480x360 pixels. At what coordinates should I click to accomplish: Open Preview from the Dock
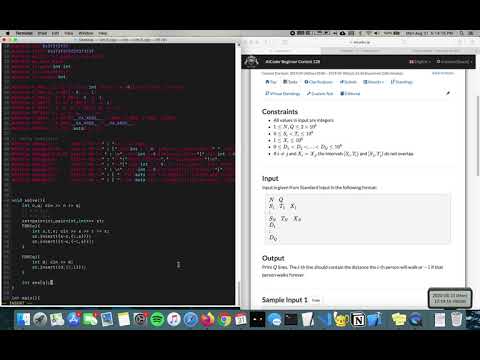click(x=107, y=319)
